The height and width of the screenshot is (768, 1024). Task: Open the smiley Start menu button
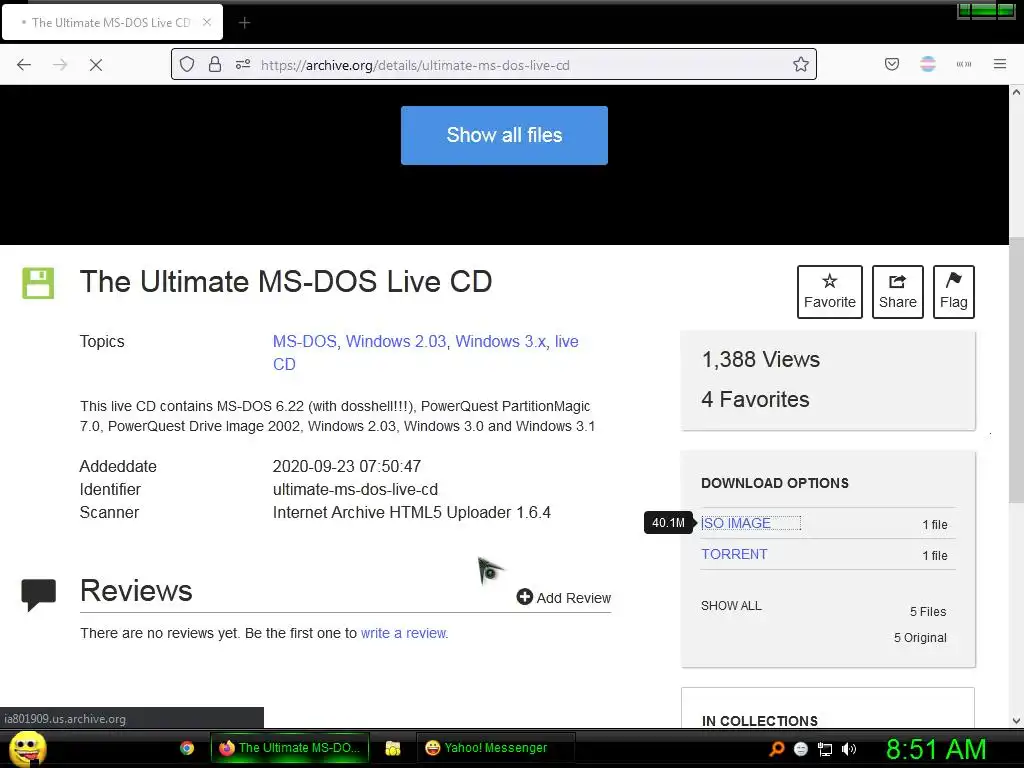(27, 748)
